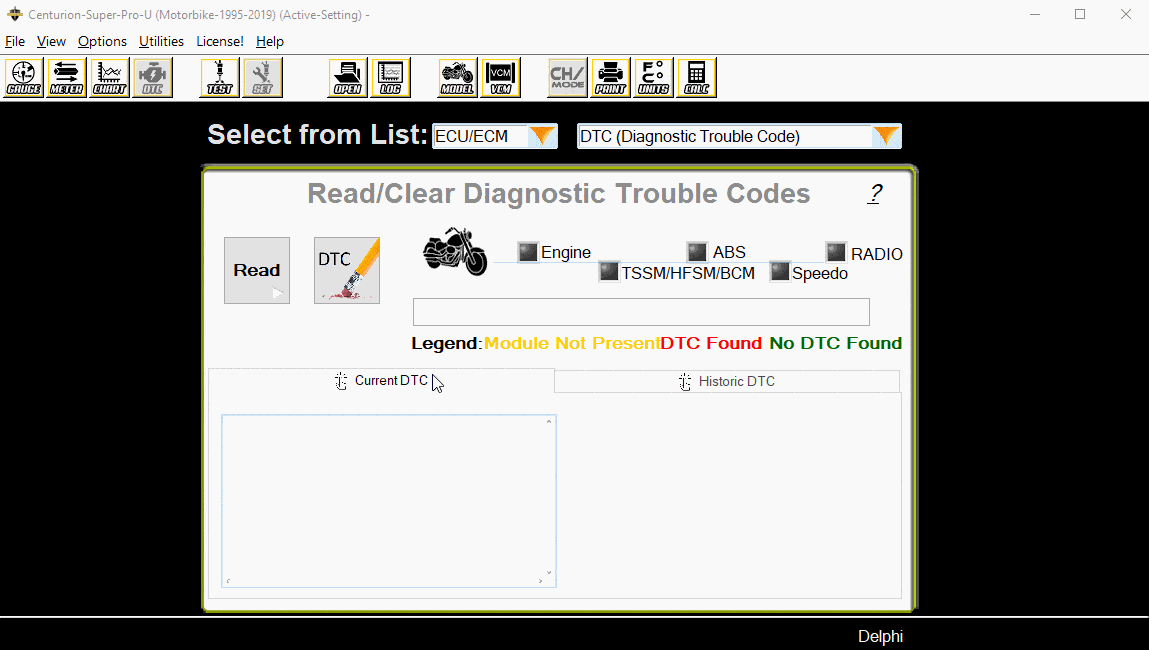Click the Centurion app title bar icon
The height and width of the screenshot is (650, 1149).
point(15,15)
